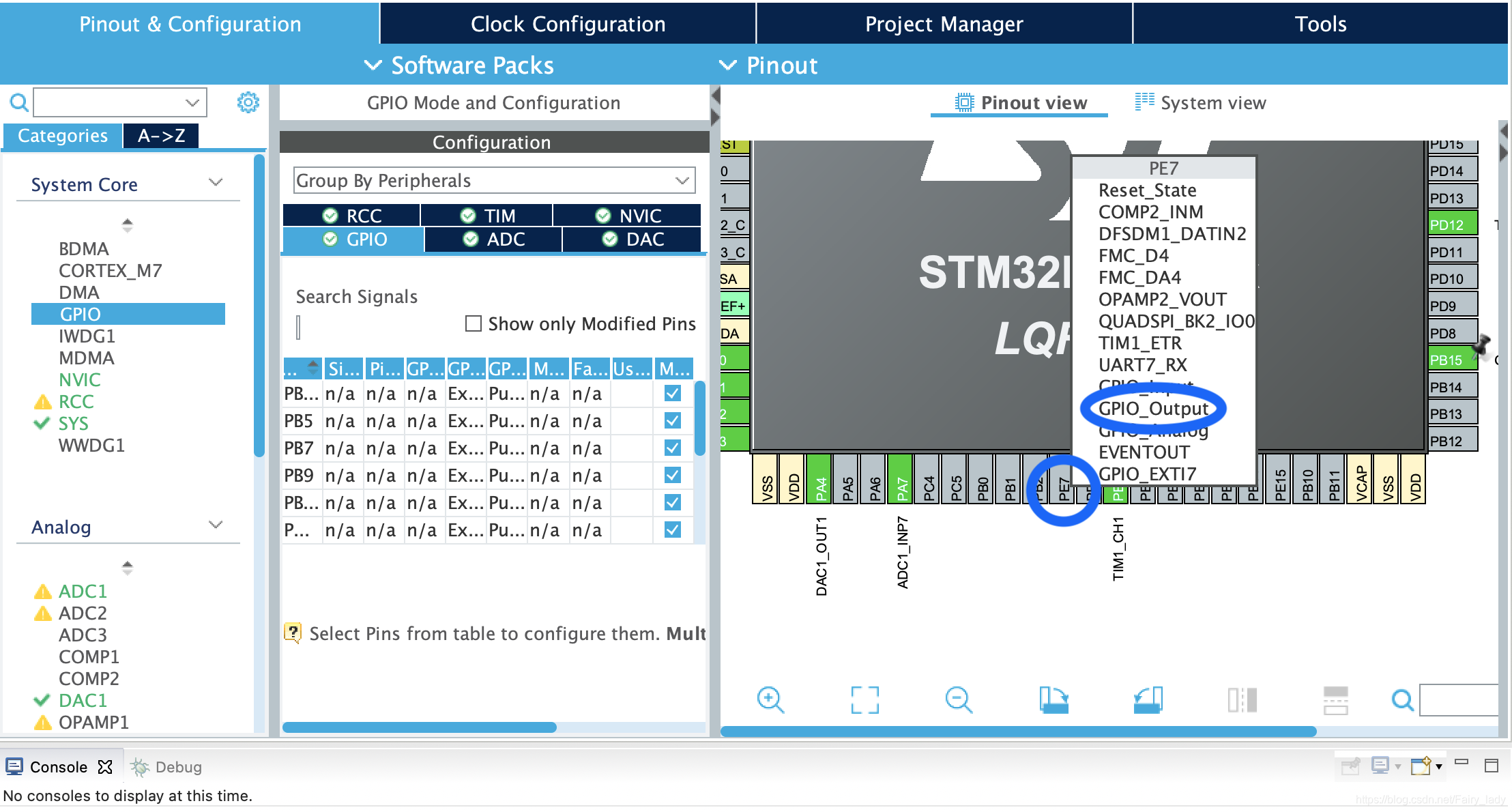The width and height of the screenshot is (1512, 812).
Task: Click the search magnifier icon above Categories
Action: point(19,103)
